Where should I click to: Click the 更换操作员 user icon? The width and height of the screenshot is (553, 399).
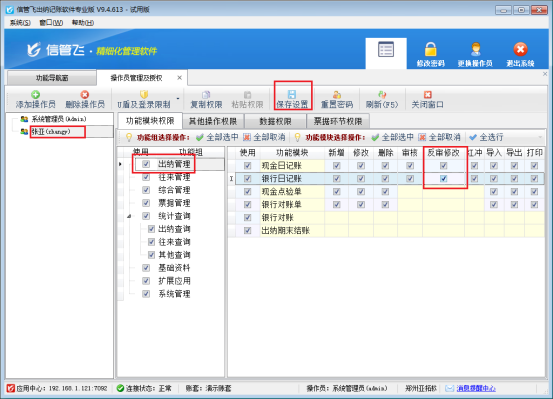pos(475,49)
